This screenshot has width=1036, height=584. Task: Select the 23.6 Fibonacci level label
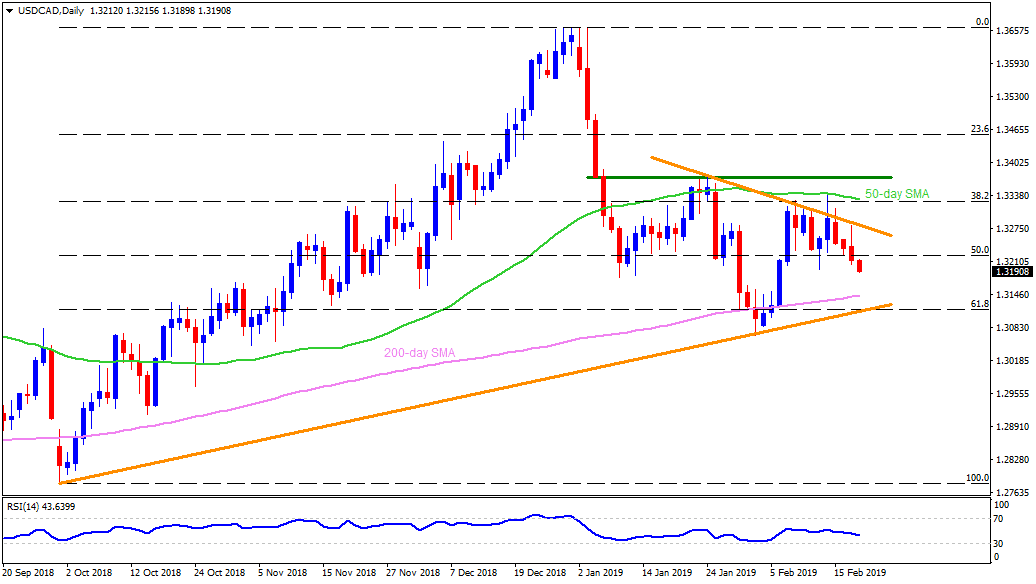[x=980, y=129]
